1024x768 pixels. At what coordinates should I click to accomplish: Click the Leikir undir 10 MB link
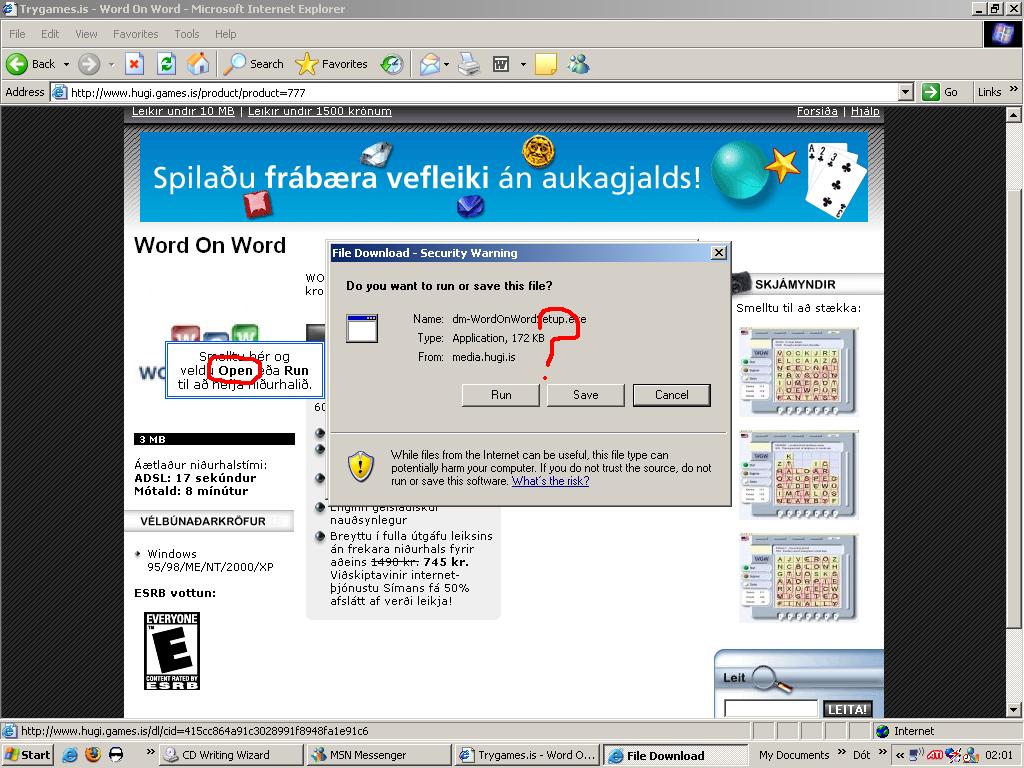tap(183, 111)
